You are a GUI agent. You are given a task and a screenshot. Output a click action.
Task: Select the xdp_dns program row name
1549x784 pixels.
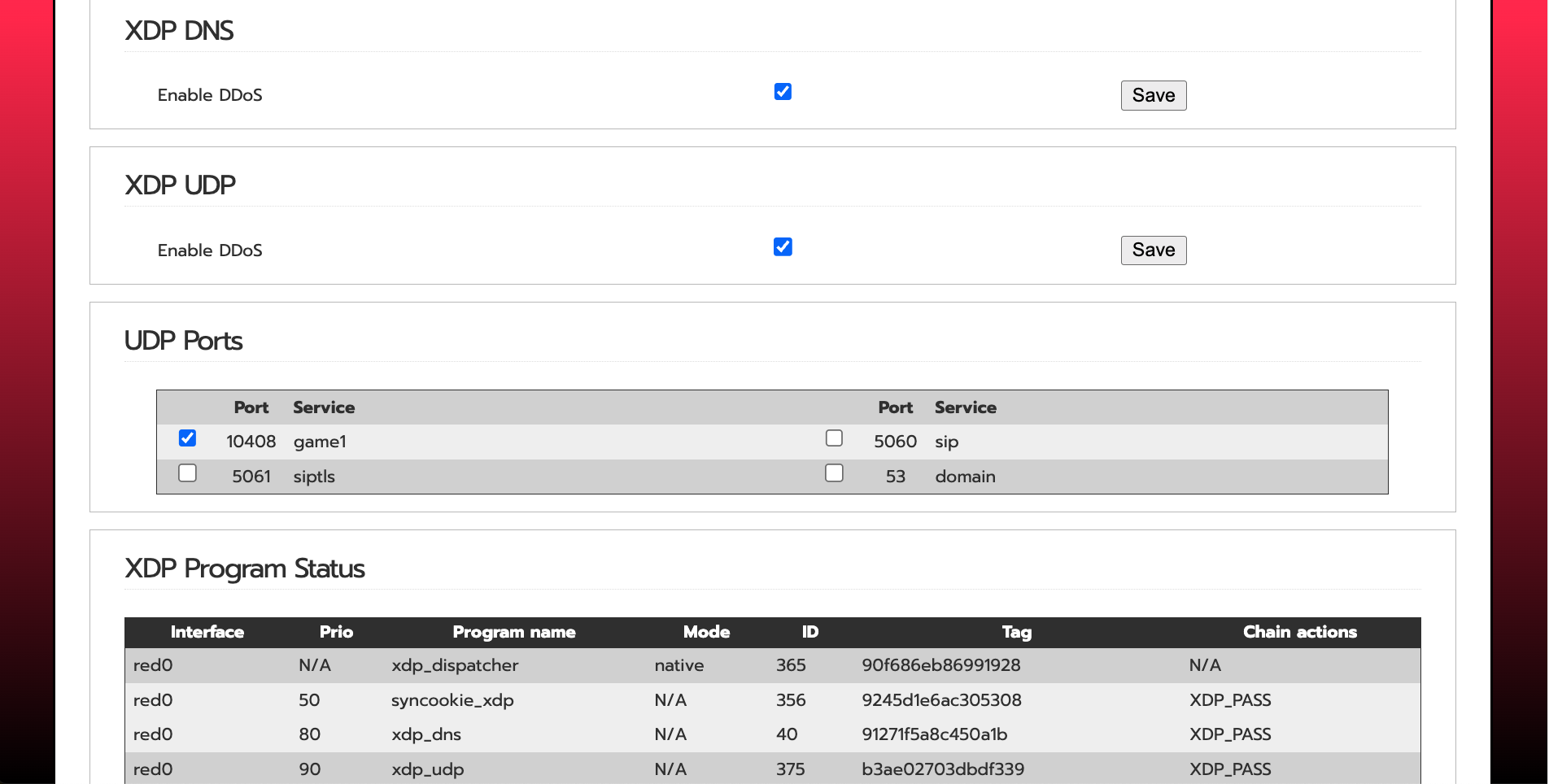point(426,734)
